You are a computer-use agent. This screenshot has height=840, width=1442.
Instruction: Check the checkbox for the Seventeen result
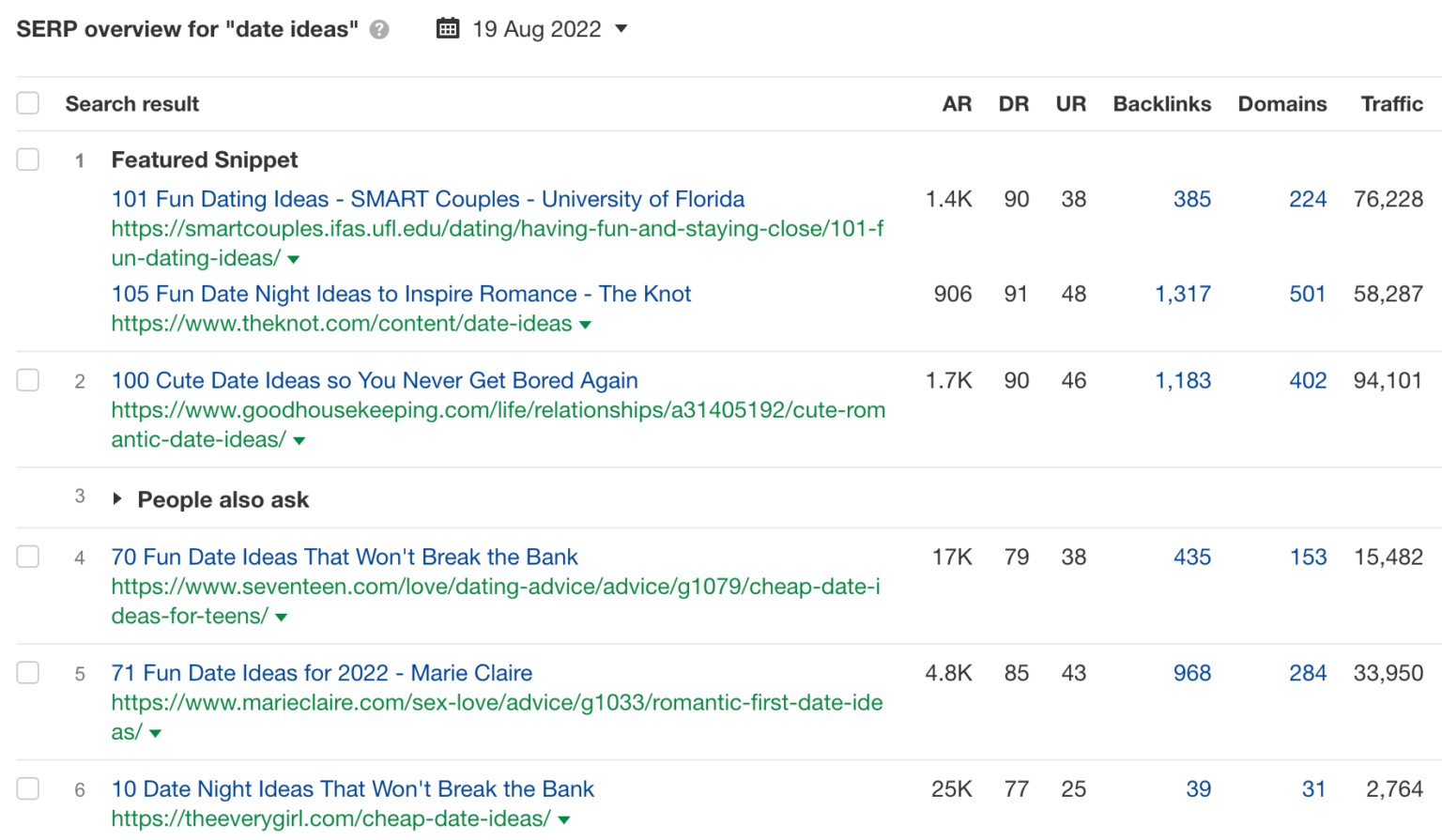27,556
